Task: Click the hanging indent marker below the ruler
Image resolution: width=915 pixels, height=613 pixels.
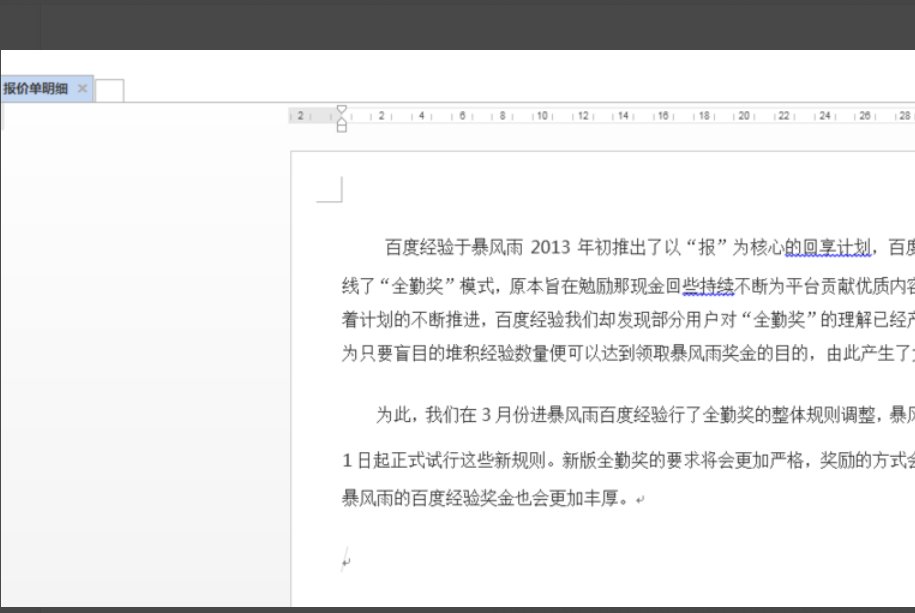Action: tap(342, 120)
